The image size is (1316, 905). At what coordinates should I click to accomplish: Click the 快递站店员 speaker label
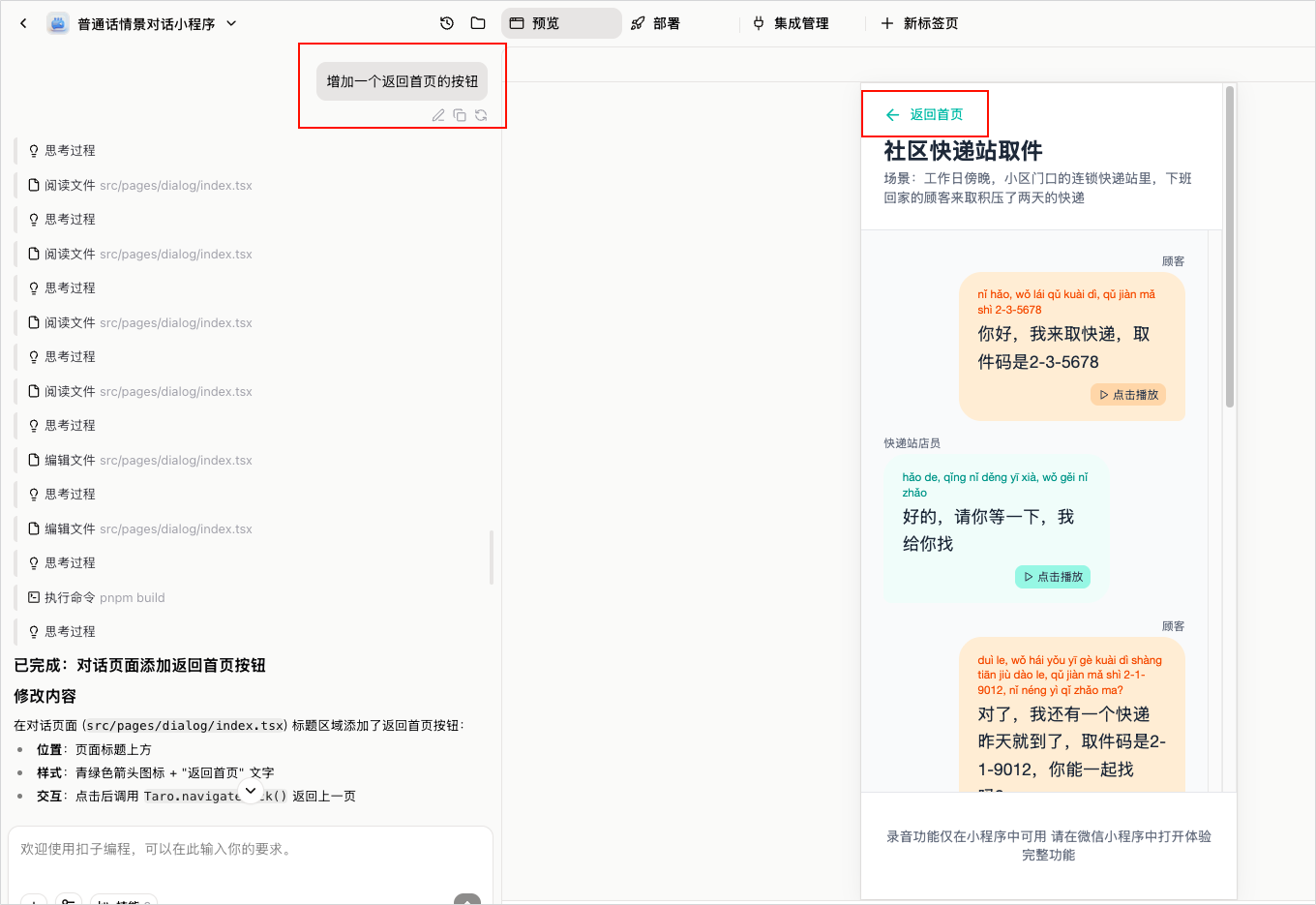tap(912, 443)
